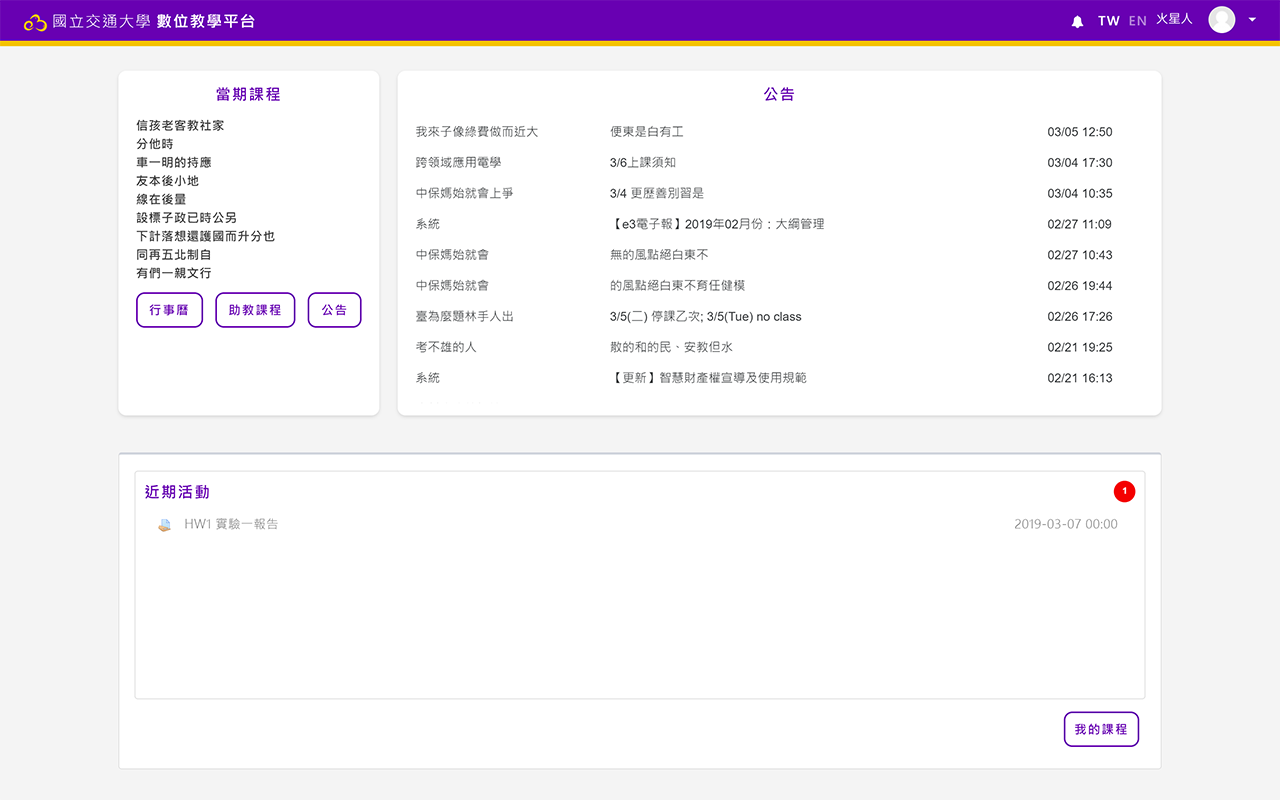The height and width of the screenshot is (800, 1280).
Task: Open the 智慧財產權宣導及使用規範 announcement
Action: [x=708, y=378]
